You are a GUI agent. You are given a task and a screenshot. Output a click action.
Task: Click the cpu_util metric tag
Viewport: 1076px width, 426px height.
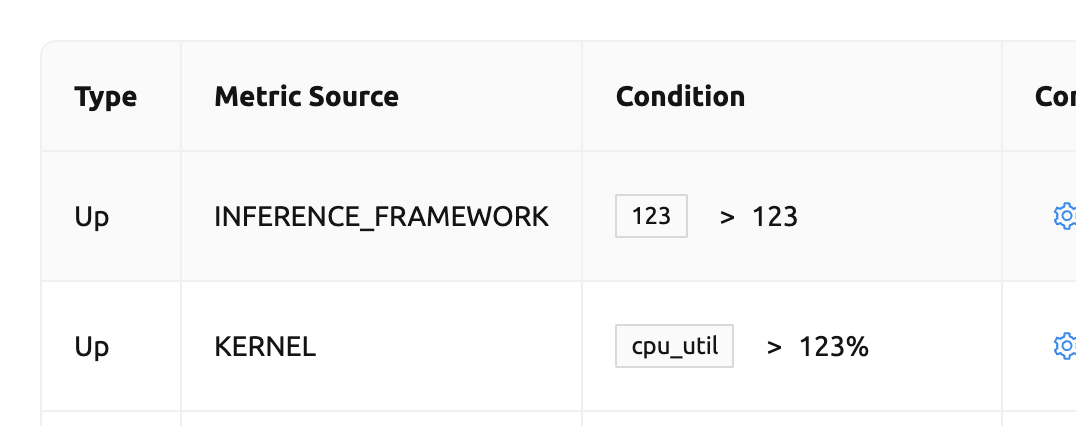pos(675,346)
